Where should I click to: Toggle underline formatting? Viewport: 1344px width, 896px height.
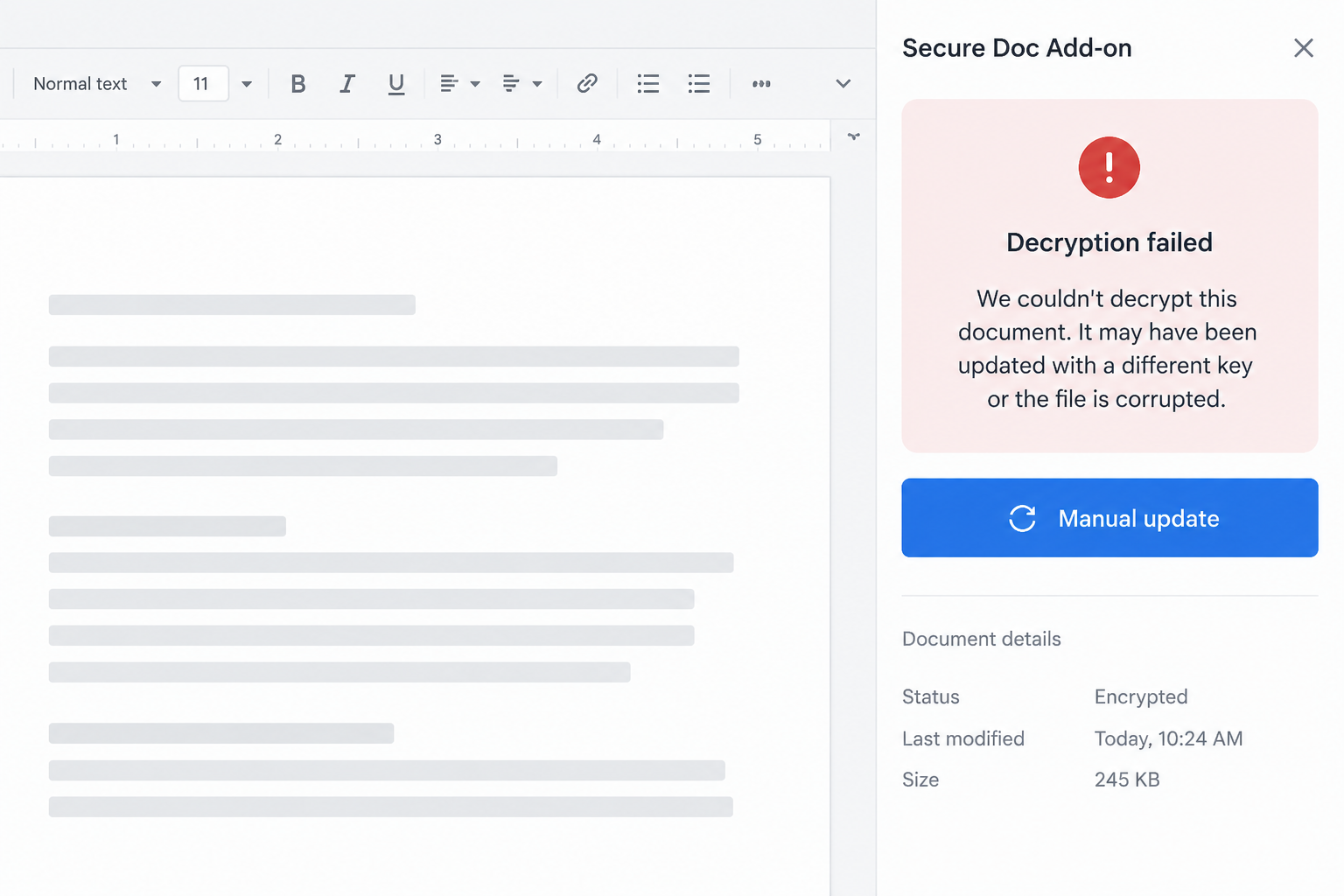click(396, 84)
